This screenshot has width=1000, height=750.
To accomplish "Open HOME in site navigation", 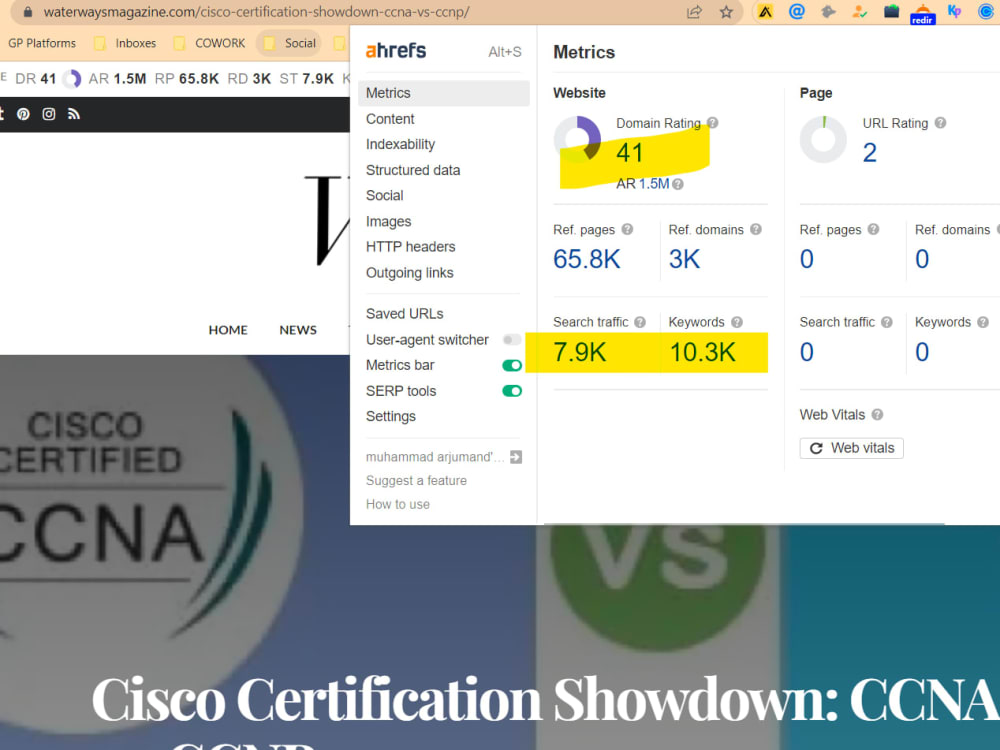I will pos(228,330).
